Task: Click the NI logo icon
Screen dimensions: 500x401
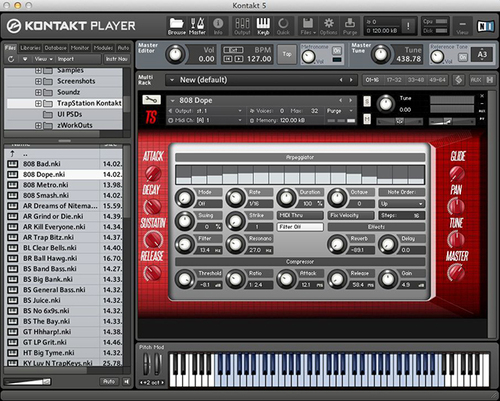Action: pos(485,26)
